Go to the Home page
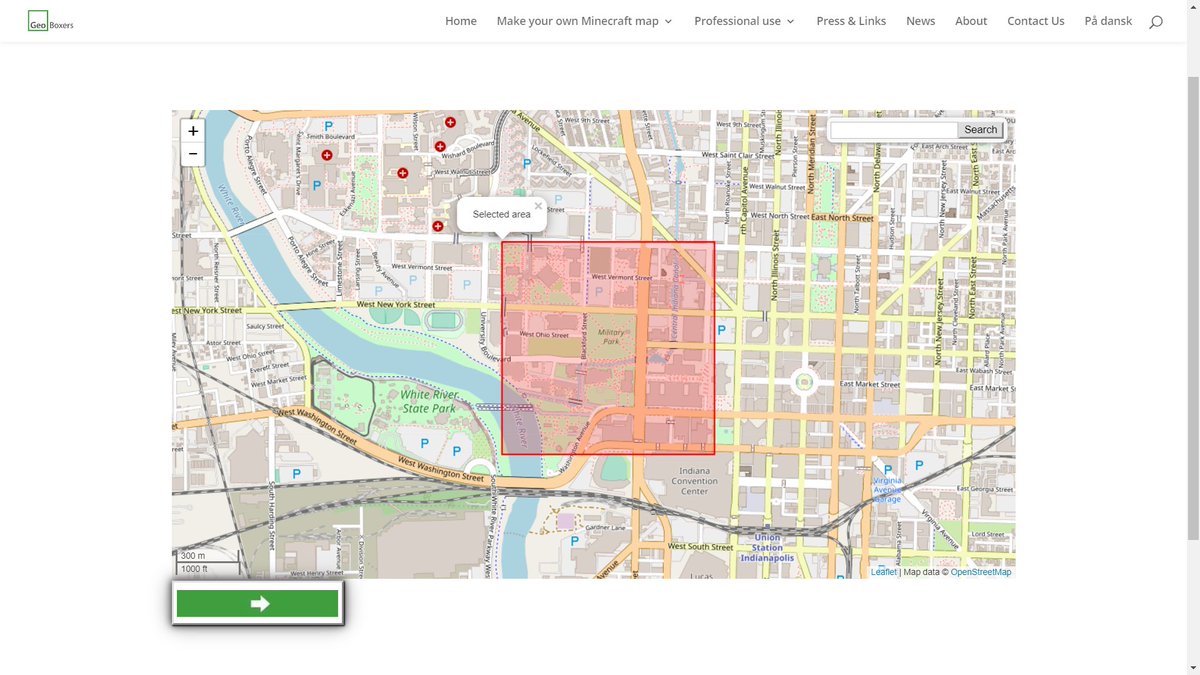Viewport: 1200px width, 675px height. pos(461,21)
